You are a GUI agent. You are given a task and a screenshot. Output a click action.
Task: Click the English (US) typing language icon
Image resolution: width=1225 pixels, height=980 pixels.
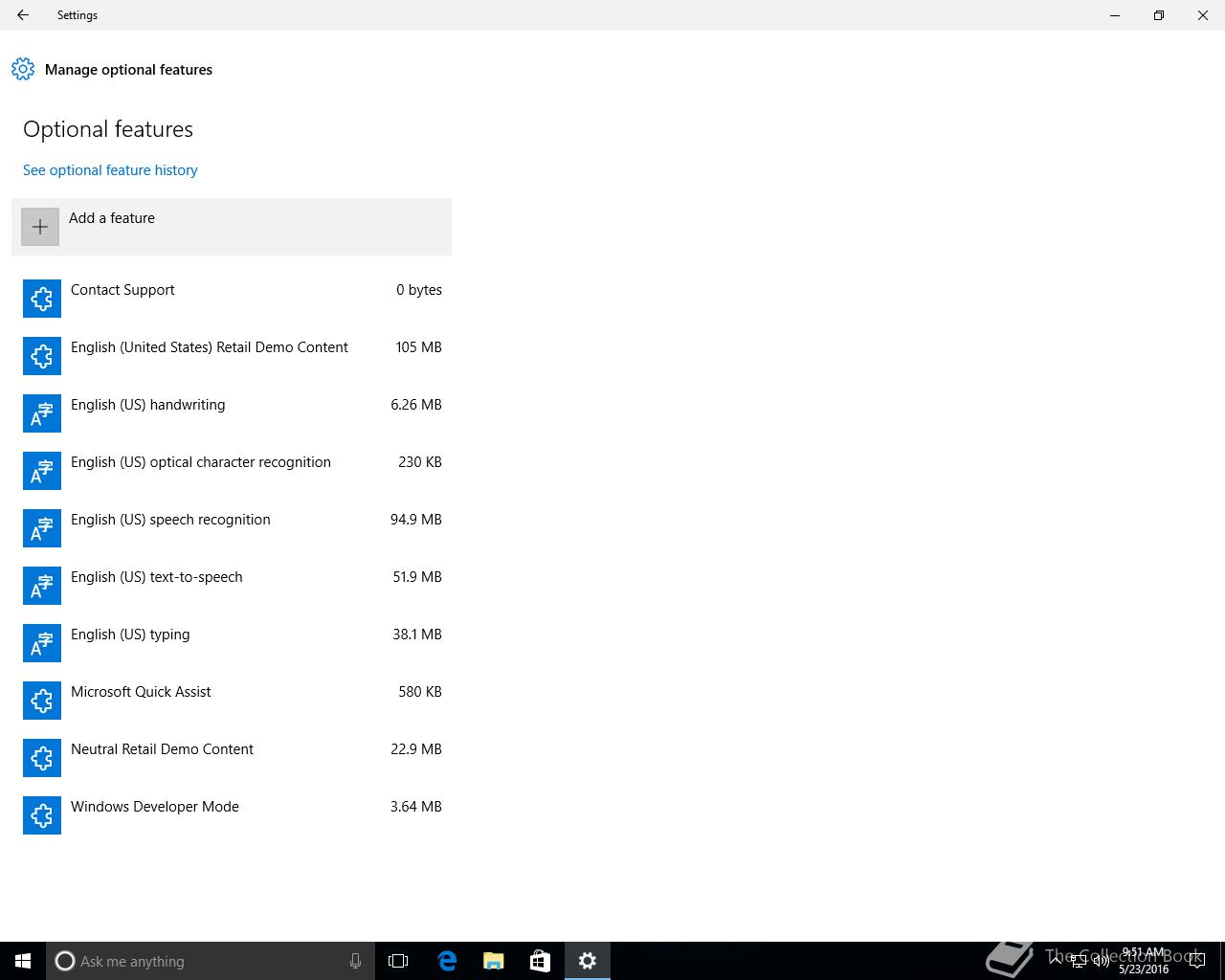coord(42,643)
